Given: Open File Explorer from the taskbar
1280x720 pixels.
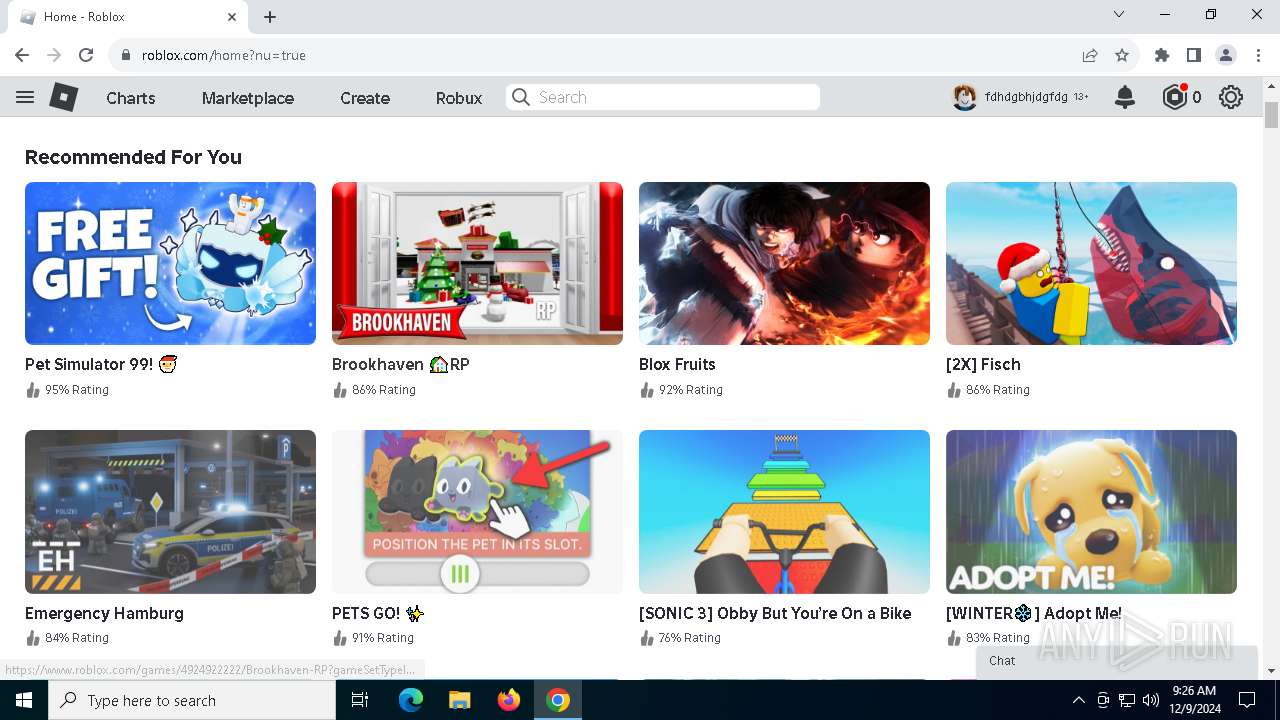Looking at the screenshot, I should pyautogui.click(x=459, y=700).
